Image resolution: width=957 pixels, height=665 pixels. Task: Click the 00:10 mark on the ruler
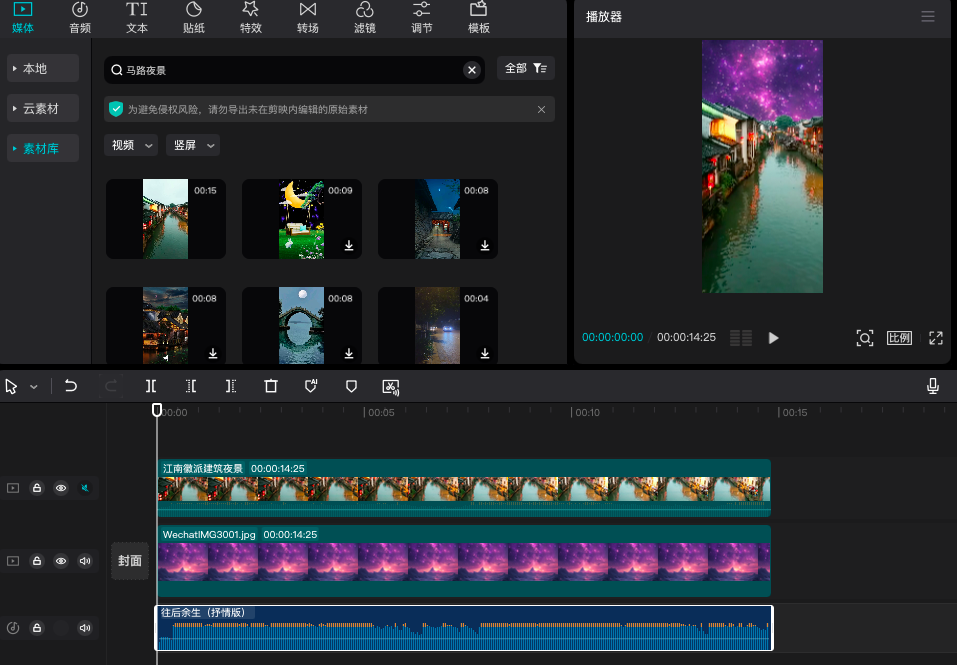[587, 412]
